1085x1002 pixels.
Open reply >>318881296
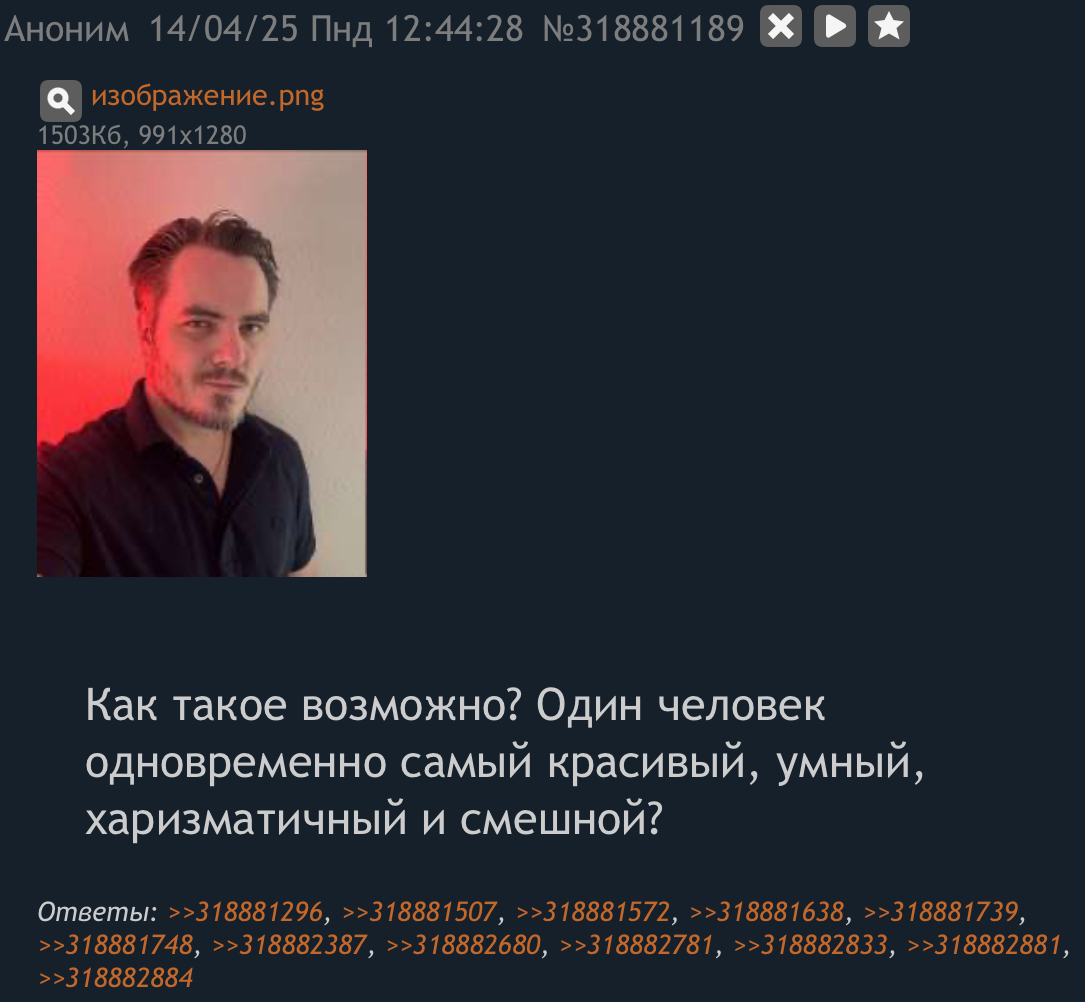246,912
